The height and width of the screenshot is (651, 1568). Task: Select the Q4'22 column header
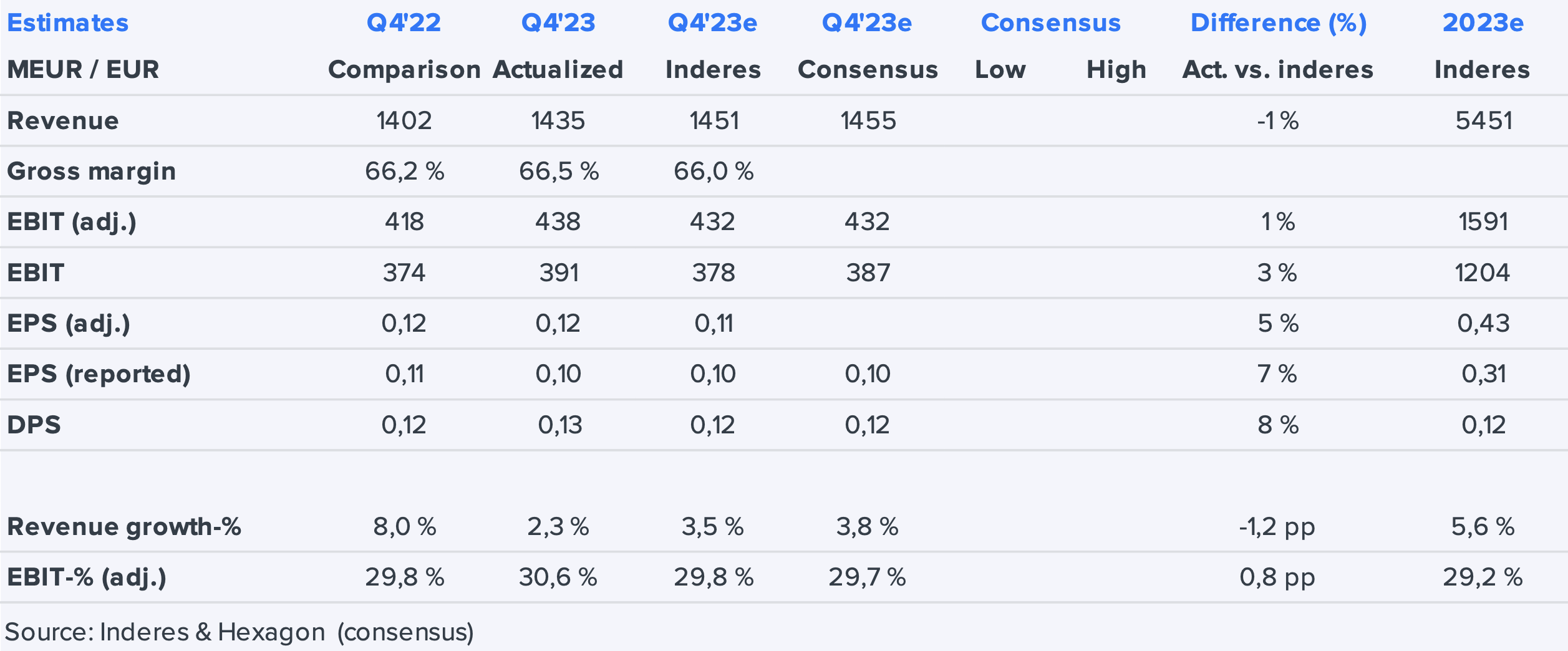click(404, 23)
